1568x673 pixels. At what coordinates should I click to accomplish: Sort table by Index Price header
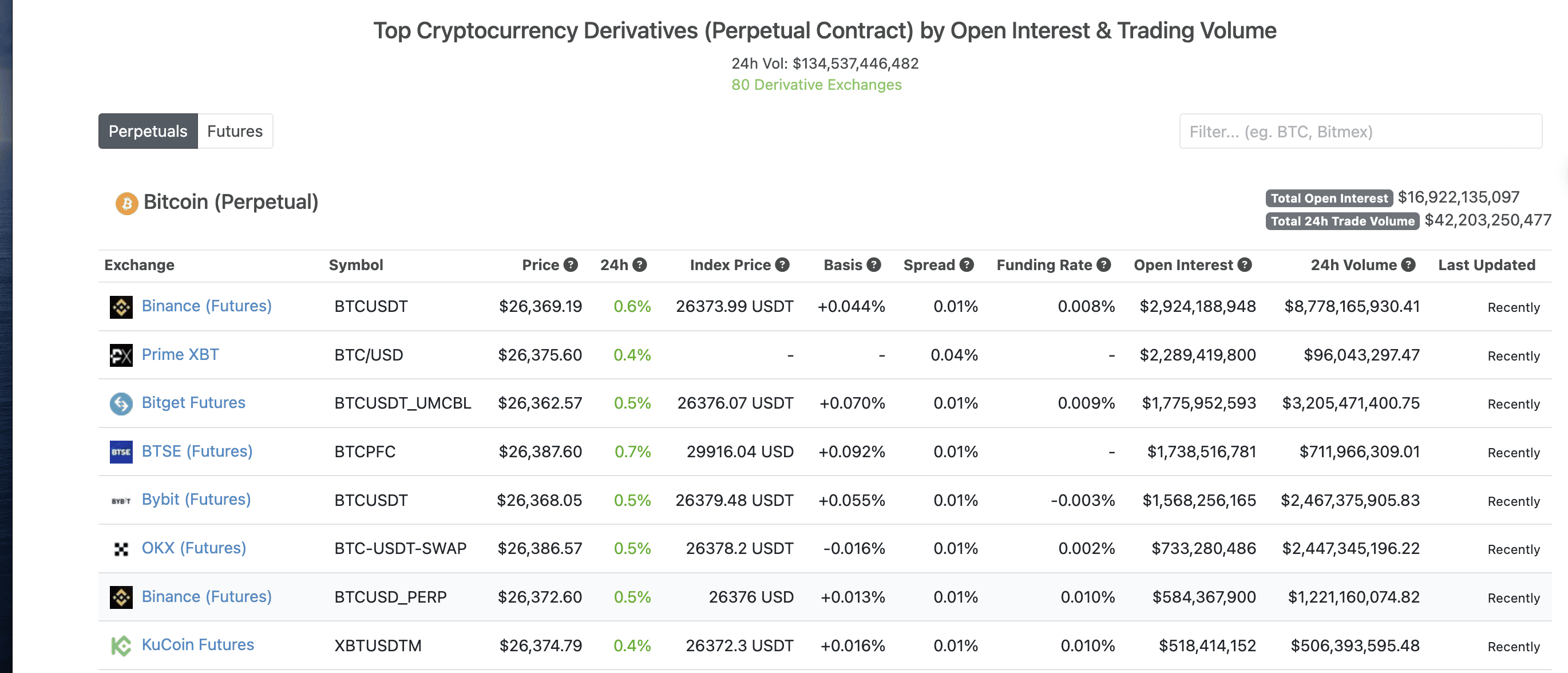pos(730,266)
